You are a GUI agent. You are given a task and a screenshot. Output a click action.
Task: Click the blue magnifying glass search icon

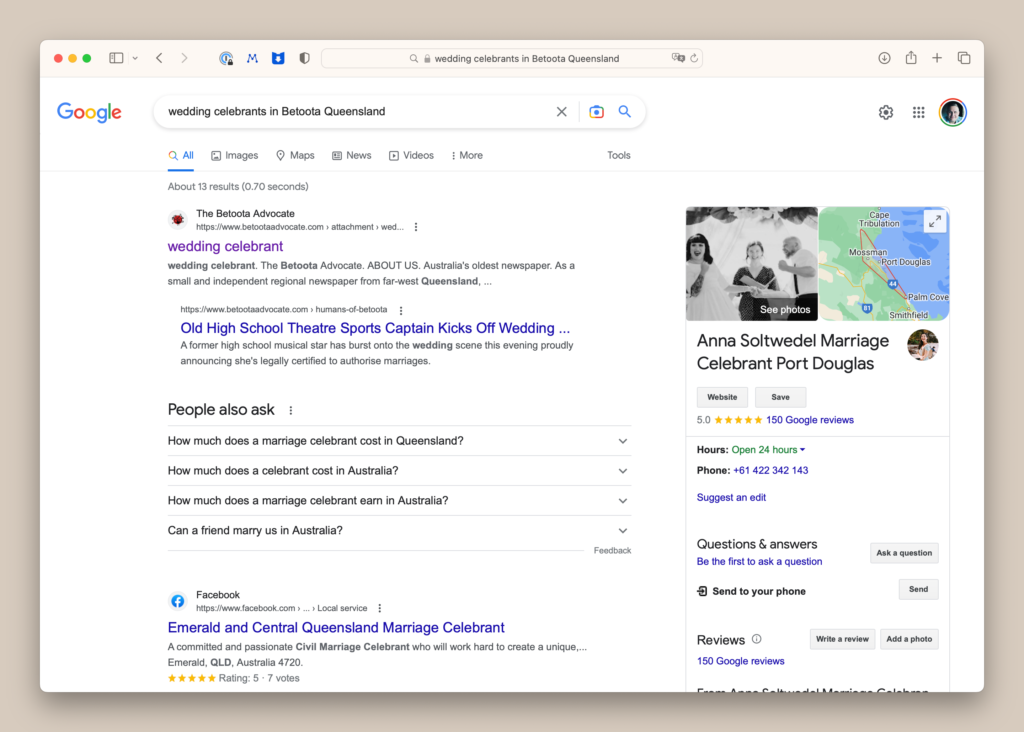tap(625, 112)
